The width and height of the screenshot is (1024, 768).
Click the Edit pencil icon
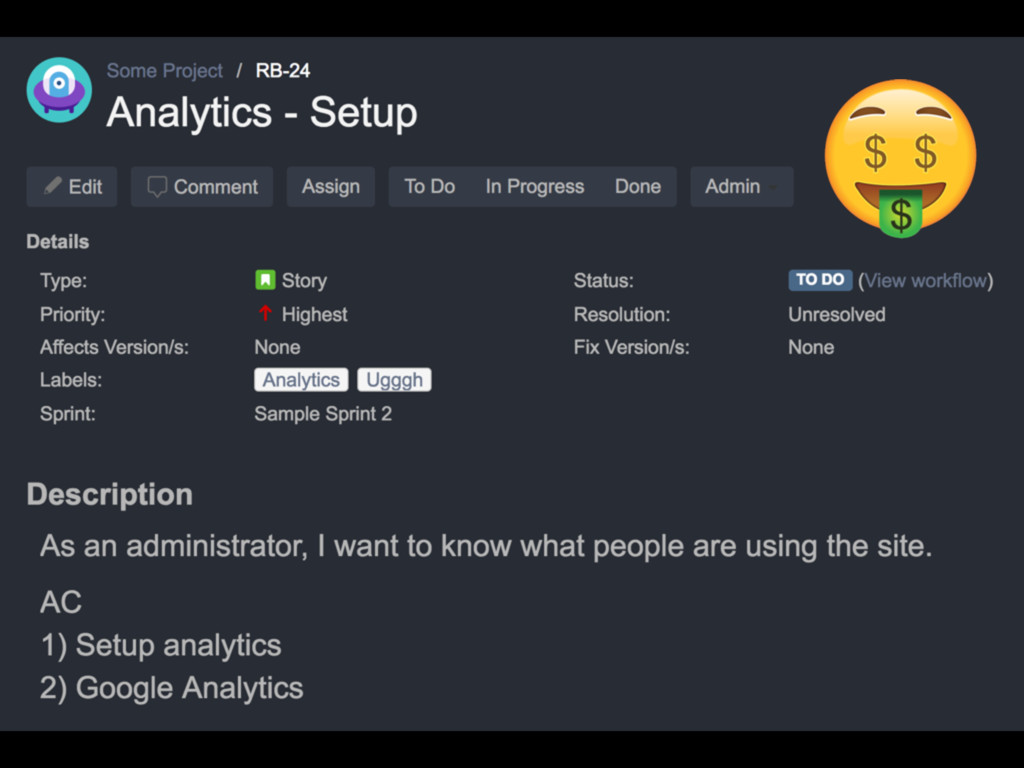[x=53, y=186]
